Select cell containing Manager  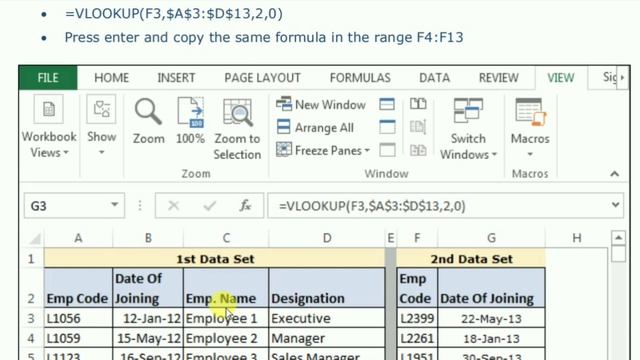click(x=327, y=338)
